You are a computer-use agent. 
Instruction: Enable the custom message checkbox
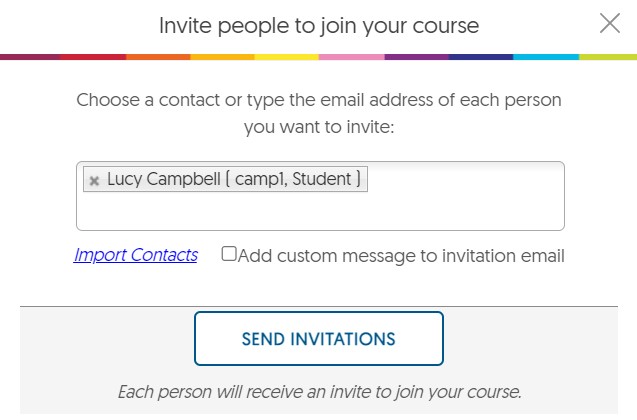point(229,254)
